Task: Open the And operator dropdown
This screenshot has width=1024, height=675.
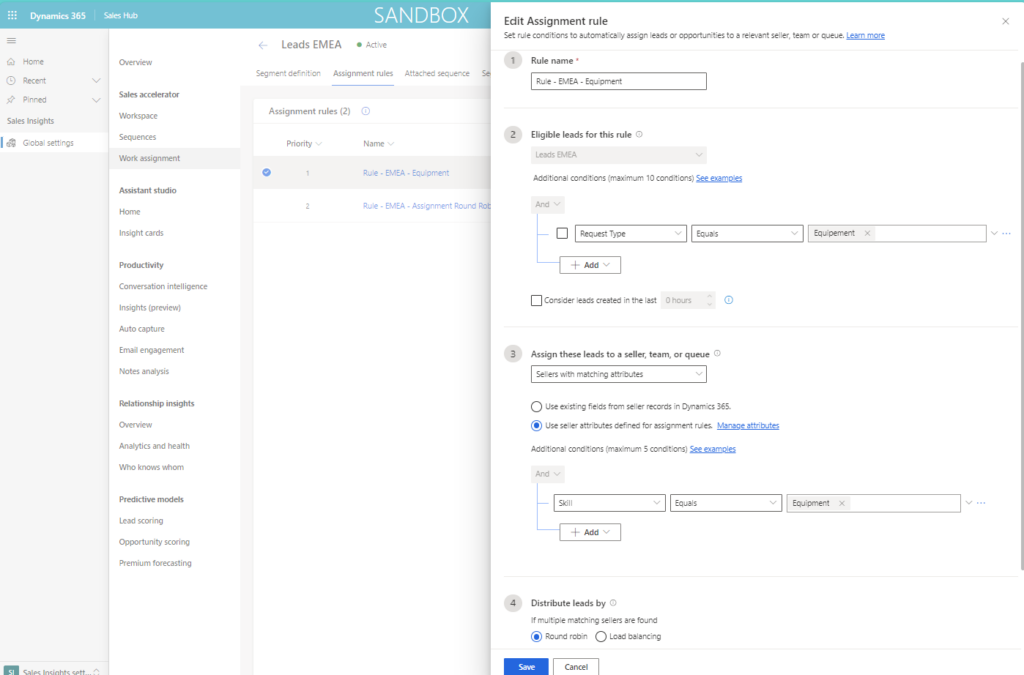Action: tap(547, 204)
